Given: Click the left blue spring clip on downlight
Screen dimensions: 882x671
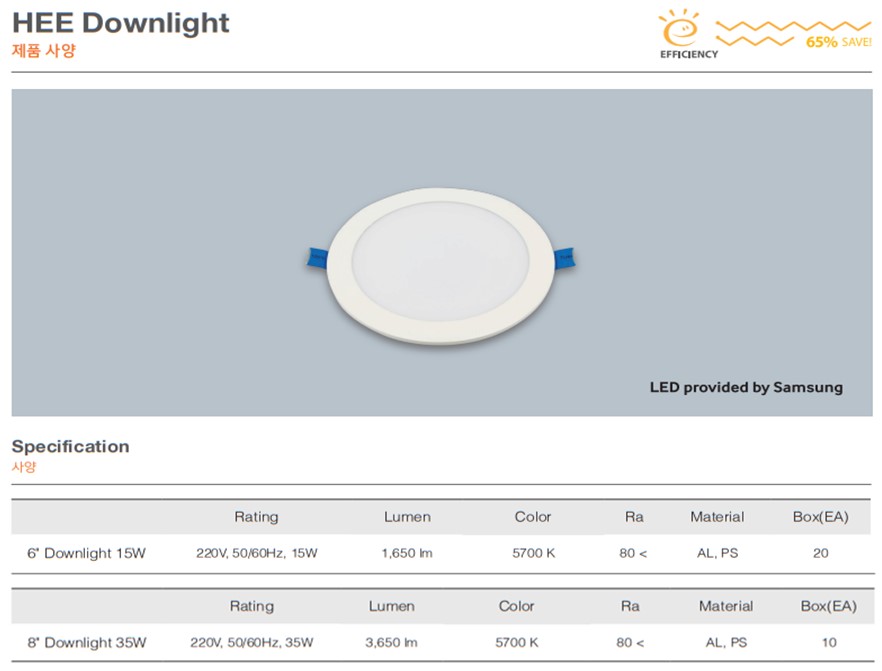Looking at the screenshot, I should (317, 258).
